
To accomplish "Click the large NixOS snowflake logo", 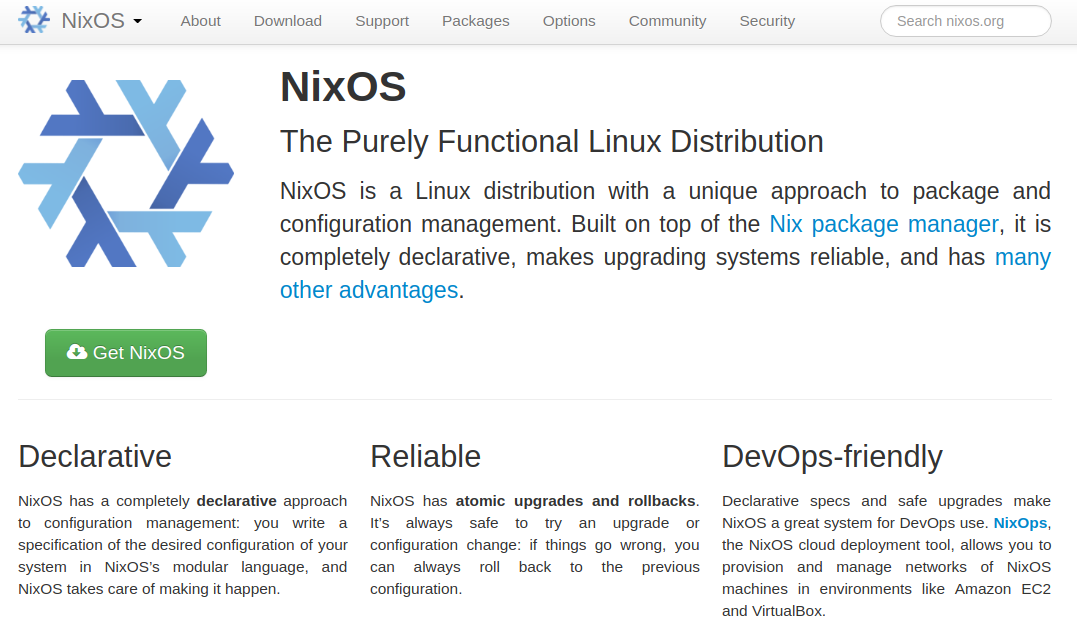I will (x=126, y=173).
